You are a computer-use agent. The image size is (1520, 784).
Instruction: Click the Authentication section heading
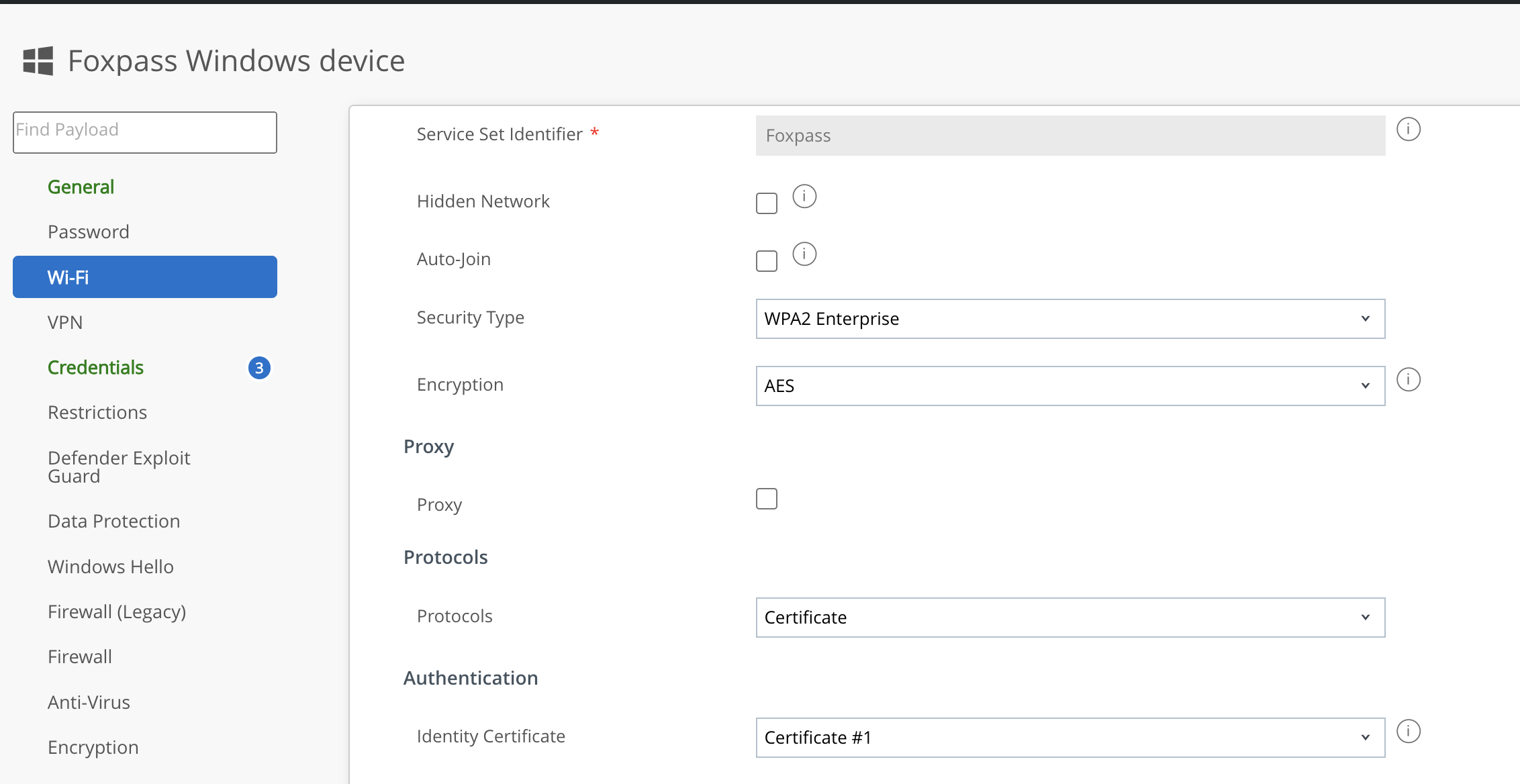pyautogui.click(x=471, y=678)
